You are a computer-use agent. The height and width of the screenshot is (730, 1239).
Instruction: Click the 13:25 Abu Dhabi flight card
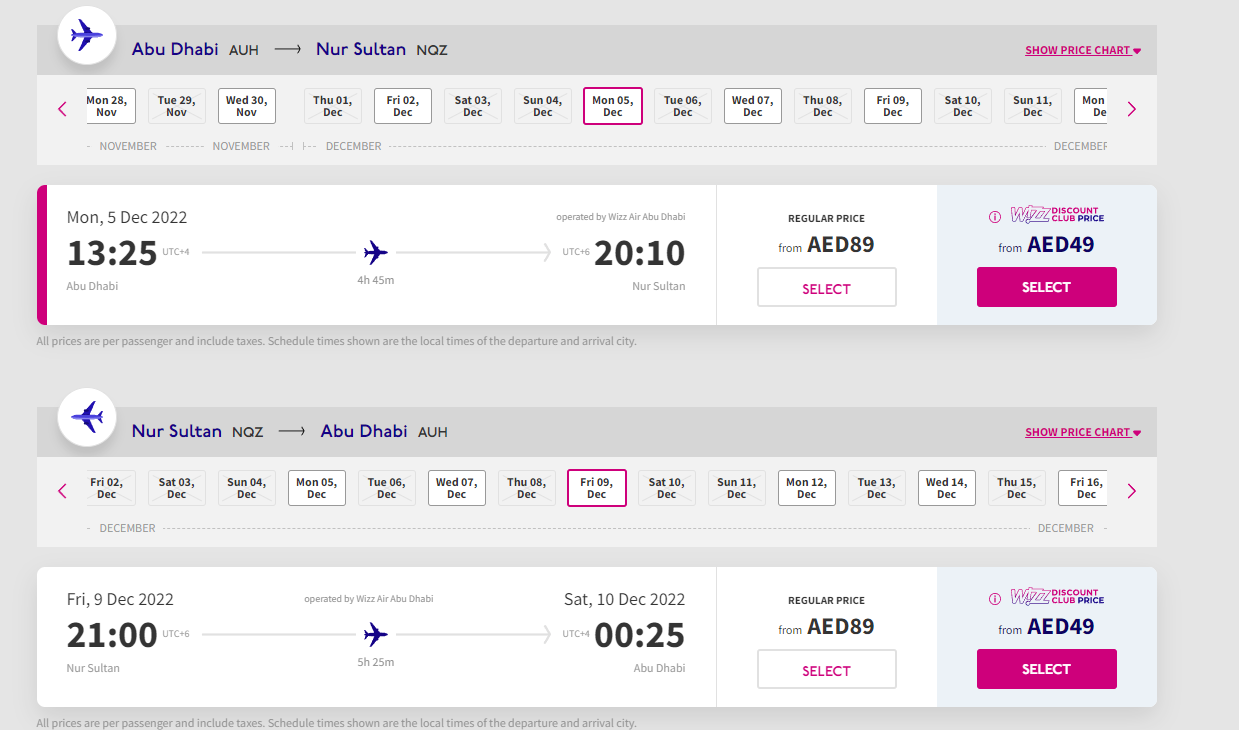[377, 255]
